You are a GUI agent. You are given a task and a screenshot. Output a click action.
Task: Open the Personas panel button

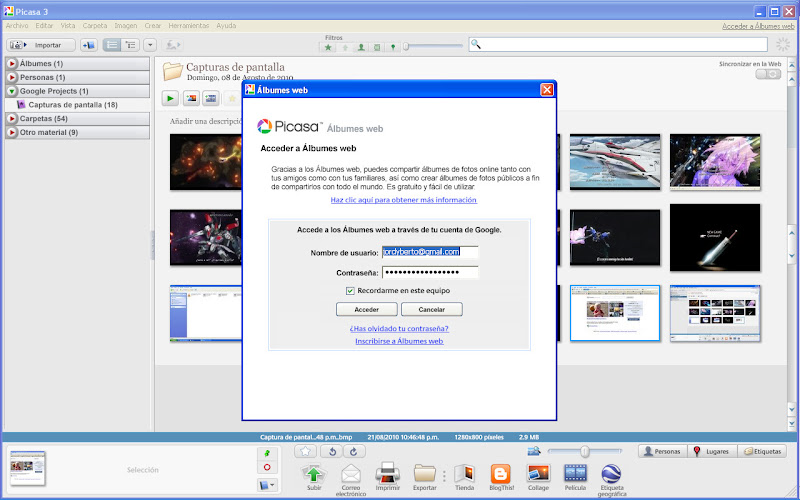(662, 452)
